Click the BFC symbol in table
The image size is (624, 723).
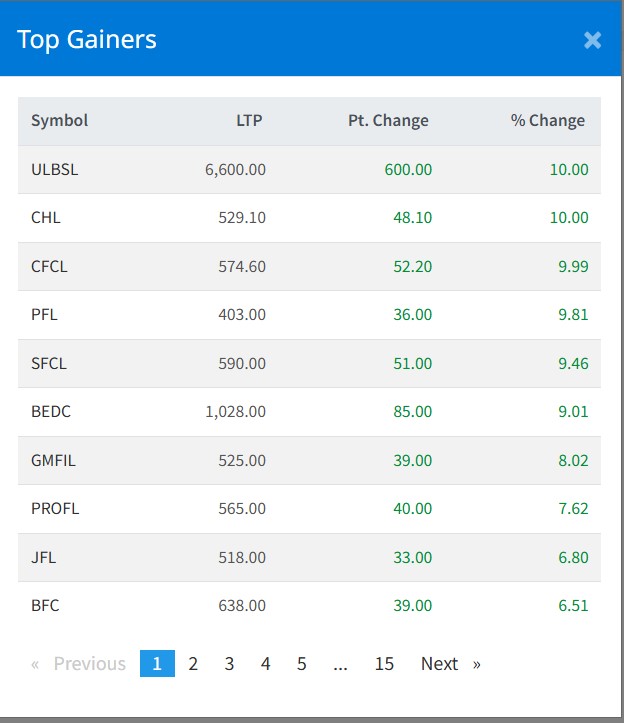click(x=45, y=606)
